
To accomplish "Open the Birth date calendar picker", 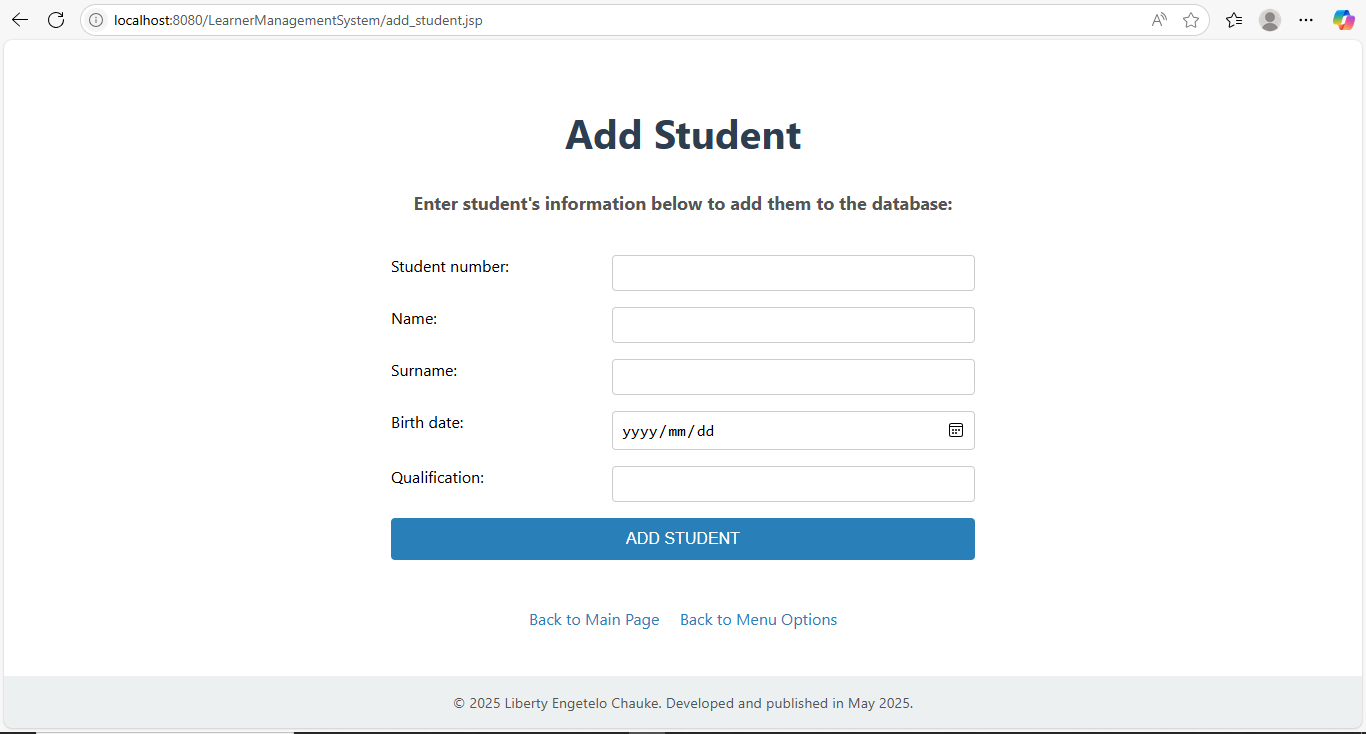I will point(956,430).
